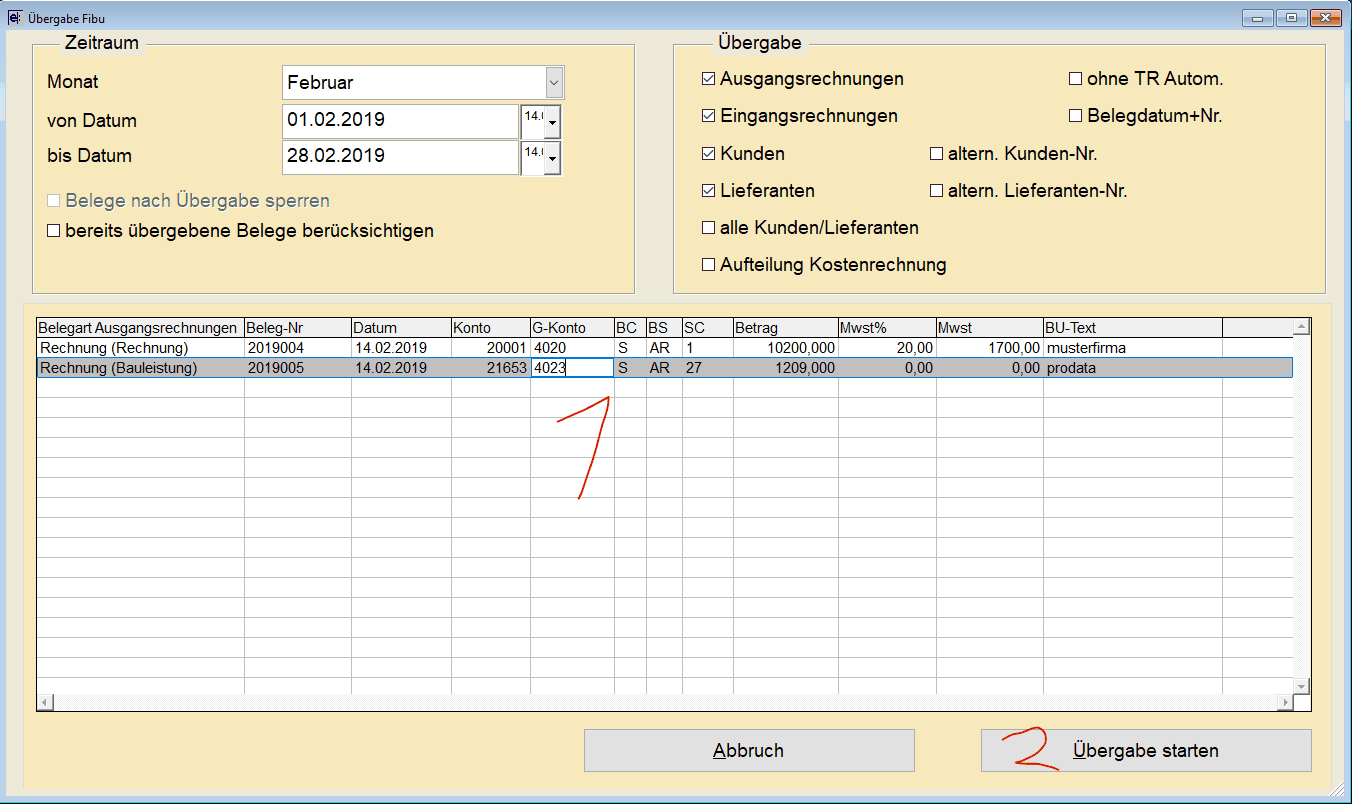Click the Betrag column header
This screenshot has width=1352, height=804.
pyautogui.click(x=785, y=328)
